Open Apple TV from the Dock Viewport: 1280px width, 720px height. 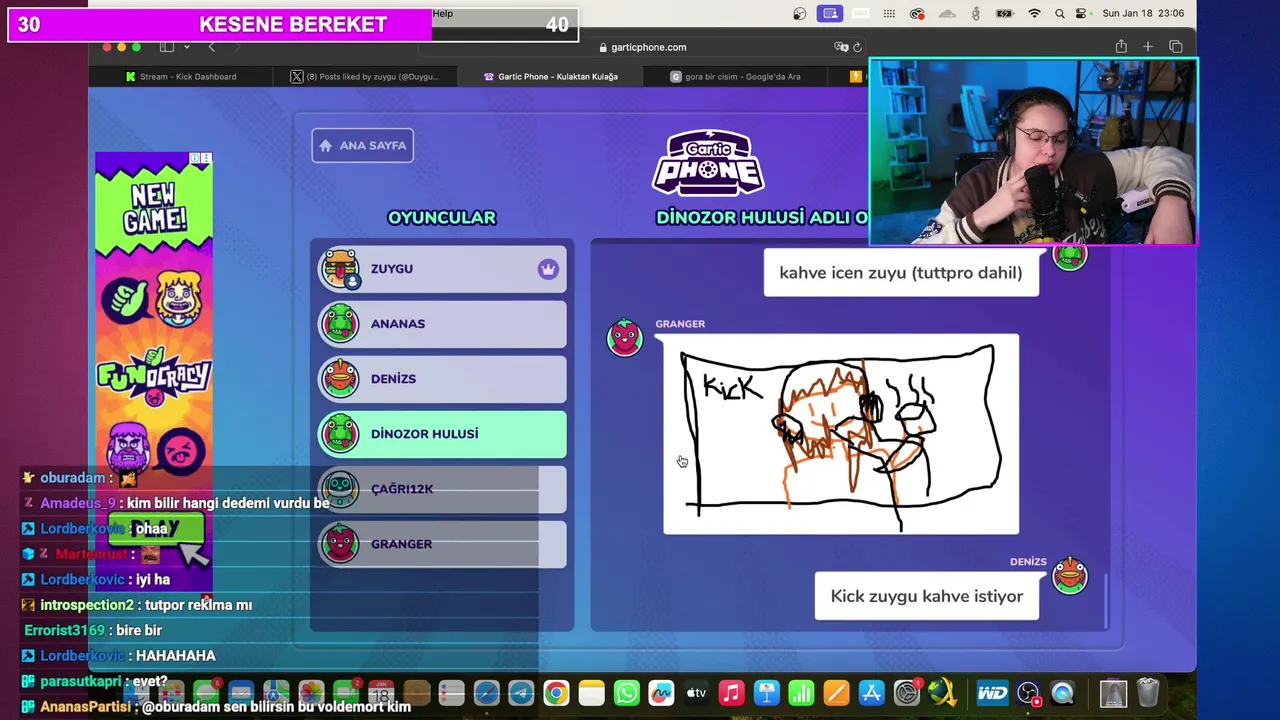click(696, 693)
